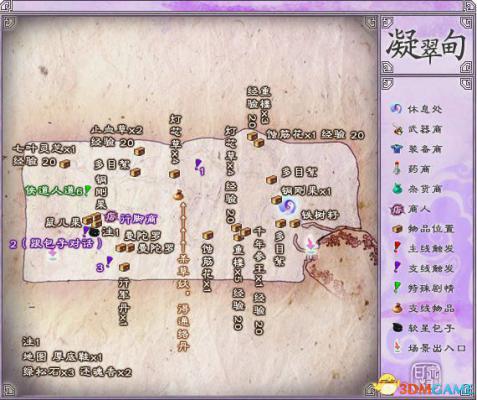Click the 药商 legend icon
477x400 pixels.
[x=396, y=169]
